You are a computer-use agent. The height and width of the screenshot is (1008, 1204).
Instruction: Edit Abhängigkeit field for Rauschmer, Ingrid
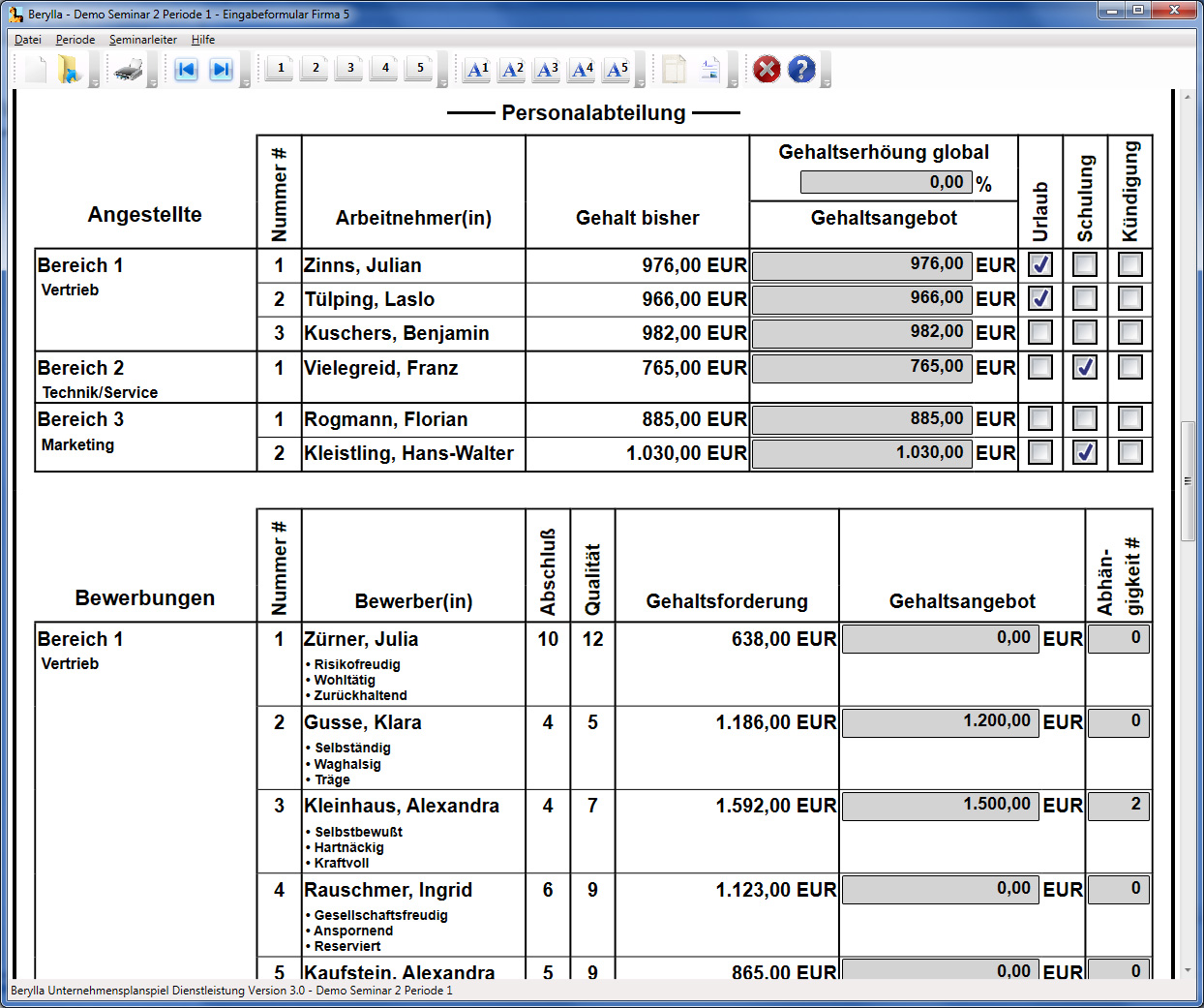(1119, 890)
